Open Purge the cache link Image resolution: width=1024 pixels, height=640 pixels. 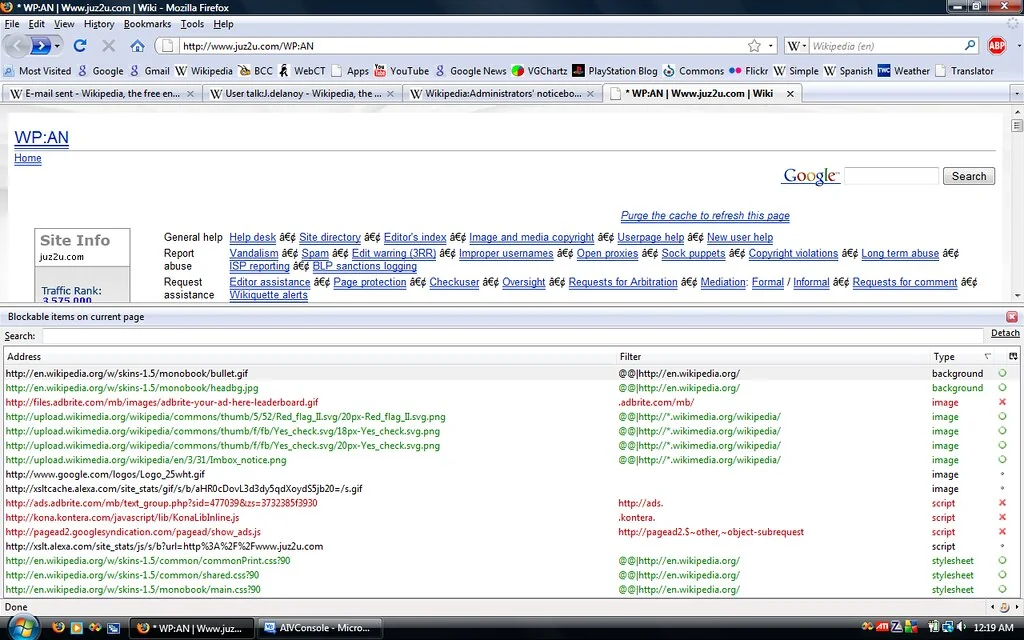click(x=705, y=216)
